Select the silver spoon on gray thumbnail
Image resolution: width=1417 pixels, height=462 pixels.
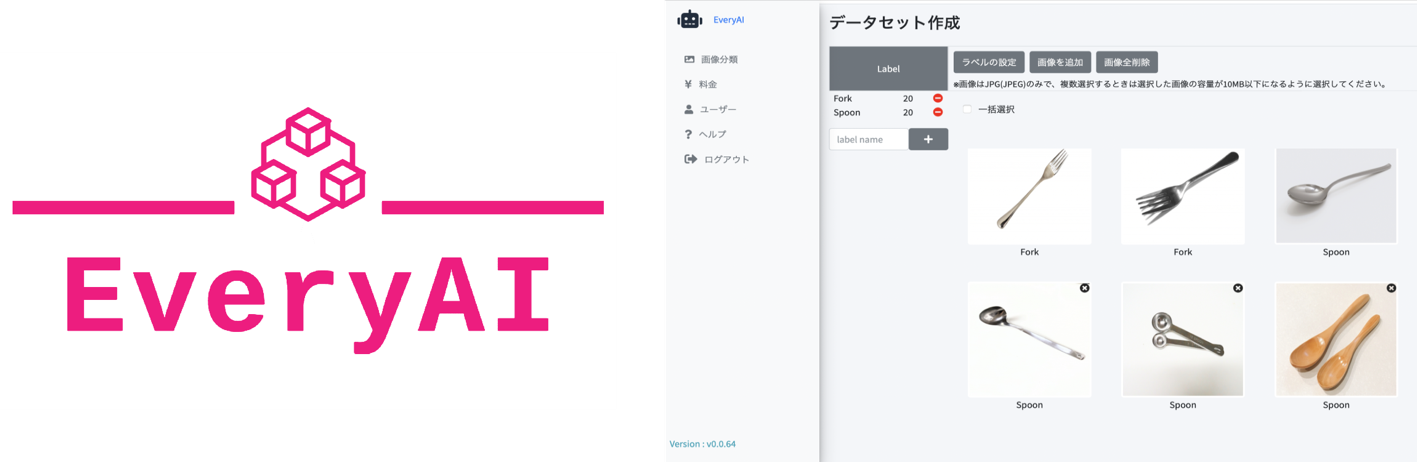1335,196
